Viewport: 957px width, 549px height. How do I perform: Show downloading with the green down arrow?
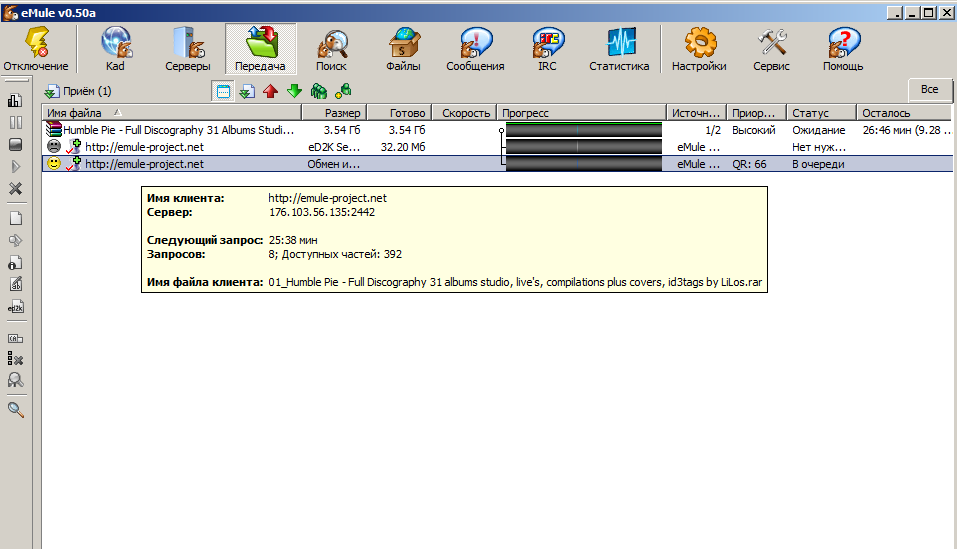[295, 92]
